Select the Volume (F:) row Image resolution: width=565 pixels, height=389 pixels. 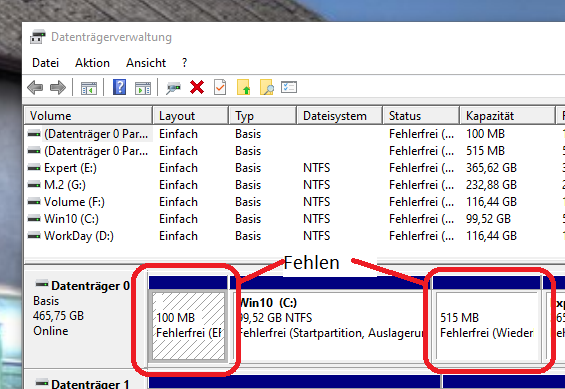(x=295, y=202)
